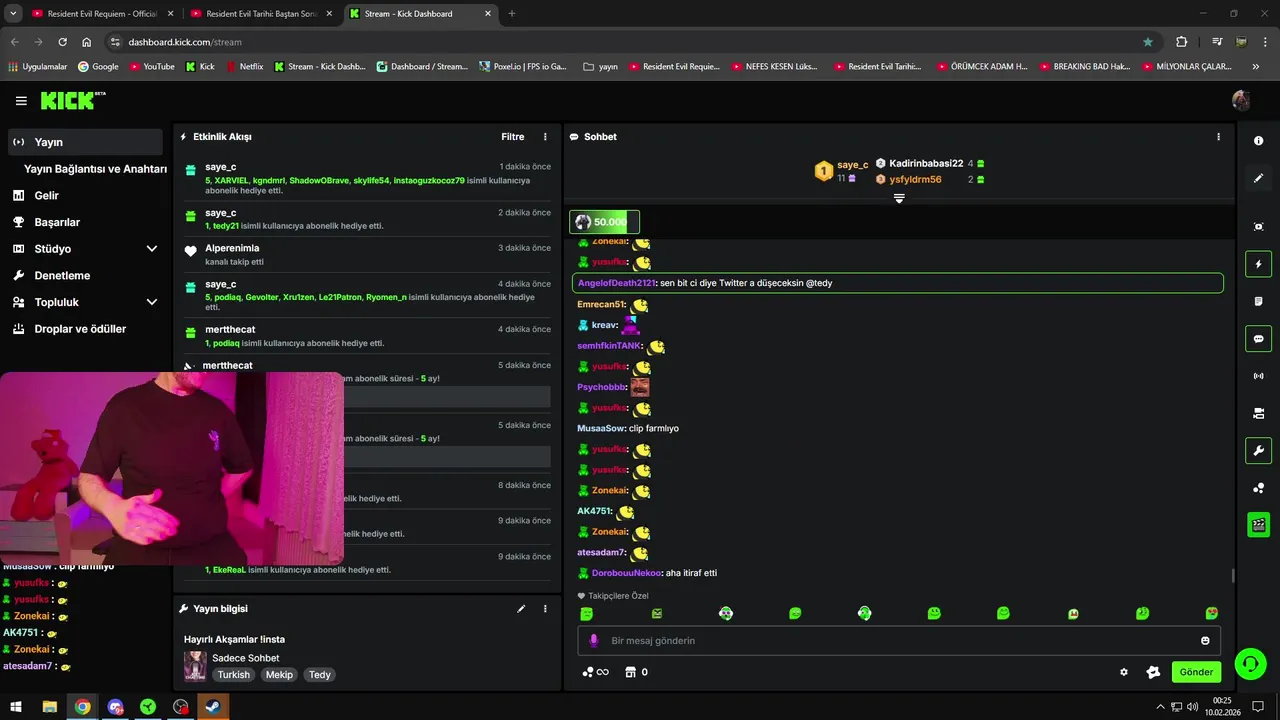Open the Filtre activity filter
Image resolution: width=1280 pixels, height=720 pixels.
point(512,137)
